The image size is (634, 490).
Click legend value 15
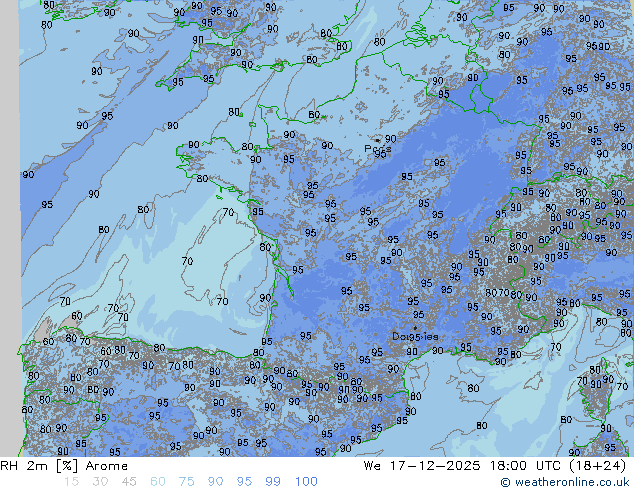click(x=71, y=482)
